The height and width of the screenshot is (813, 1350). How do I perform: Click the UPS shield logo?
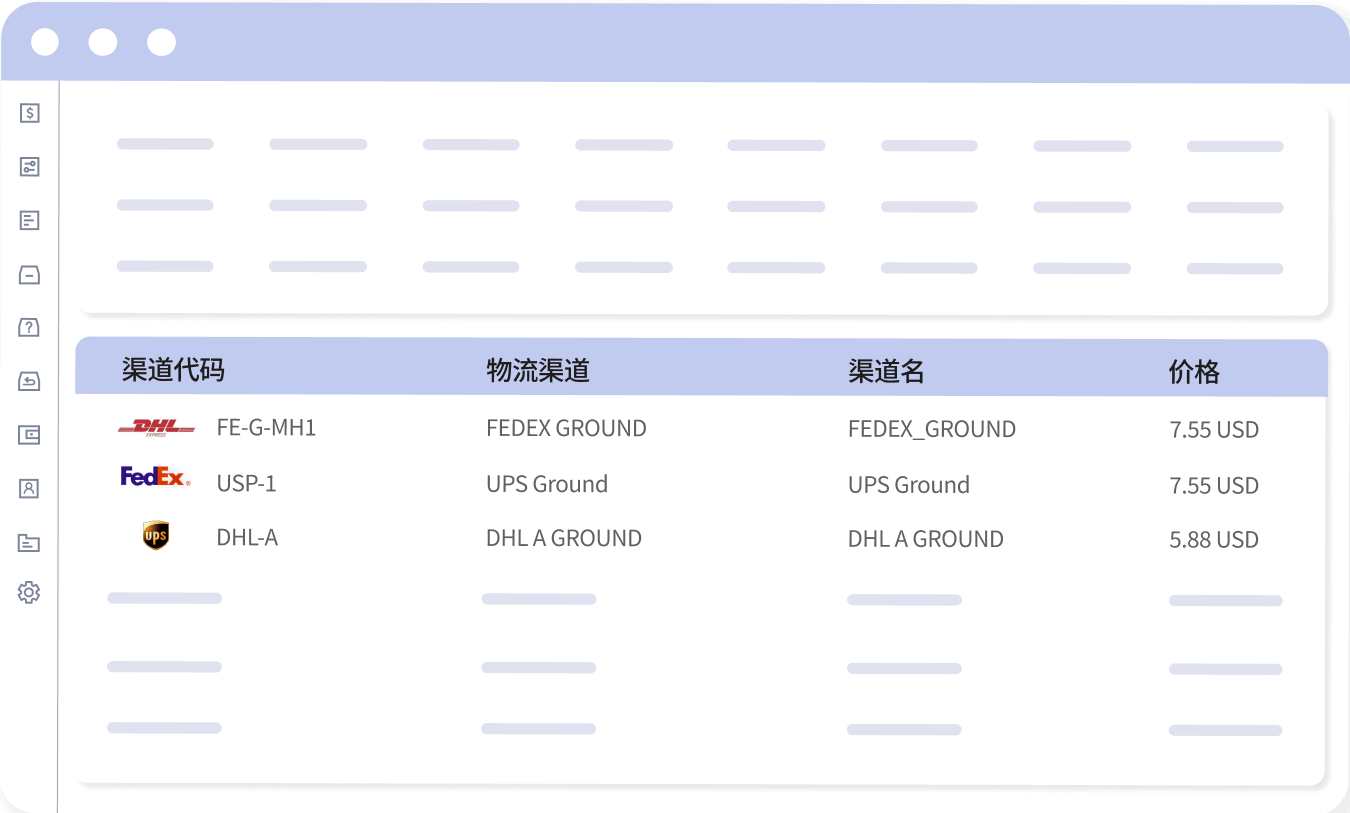pos(156,536)
